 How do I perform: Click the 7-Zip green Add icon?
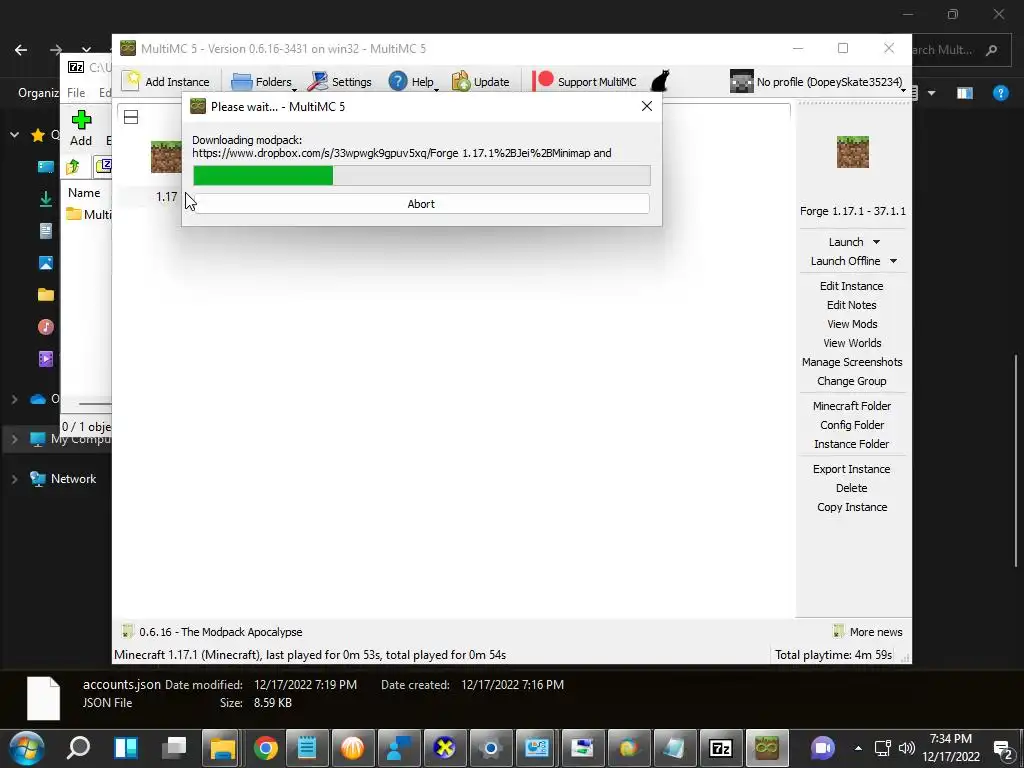[81, 120]
